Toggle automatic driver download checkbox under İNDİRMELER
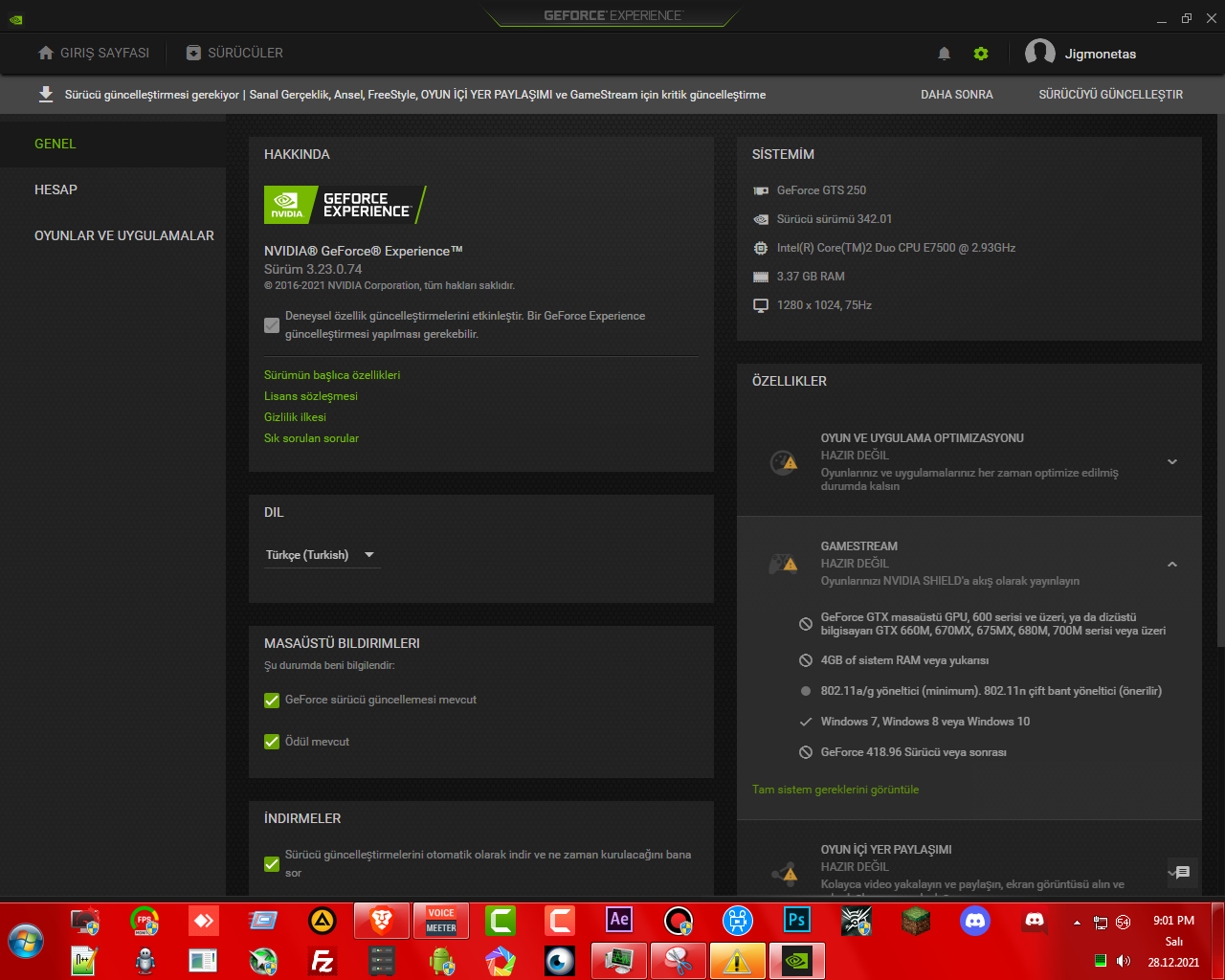Screen dimensions: 1225x980 pyautogui.click(x=272, y=864)
